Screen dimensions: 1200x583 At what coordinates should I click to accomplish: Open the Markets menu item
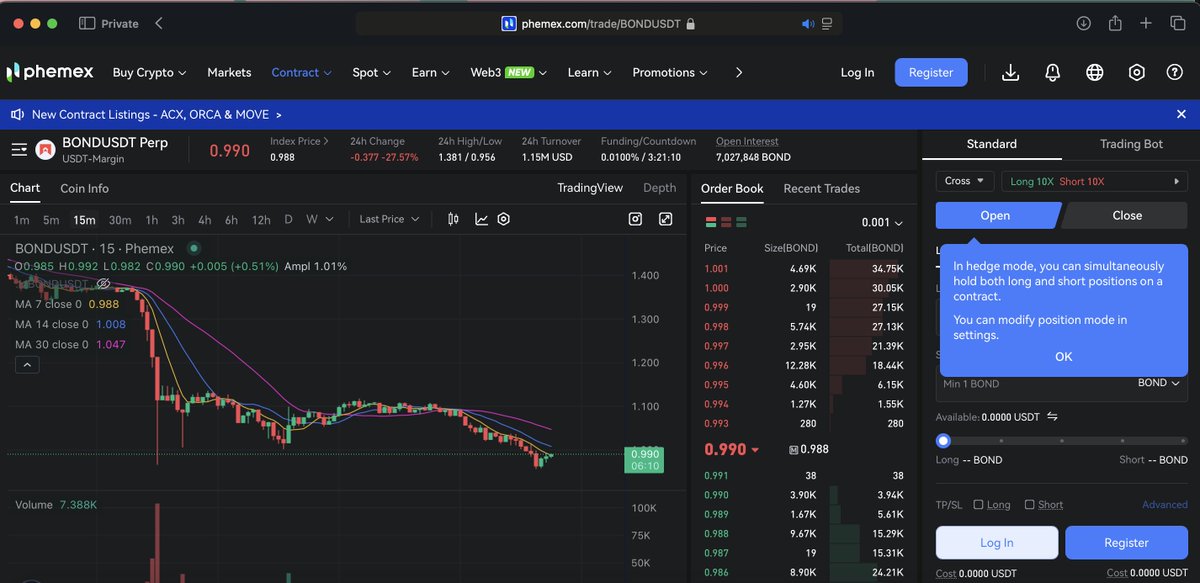pos(229,72)
